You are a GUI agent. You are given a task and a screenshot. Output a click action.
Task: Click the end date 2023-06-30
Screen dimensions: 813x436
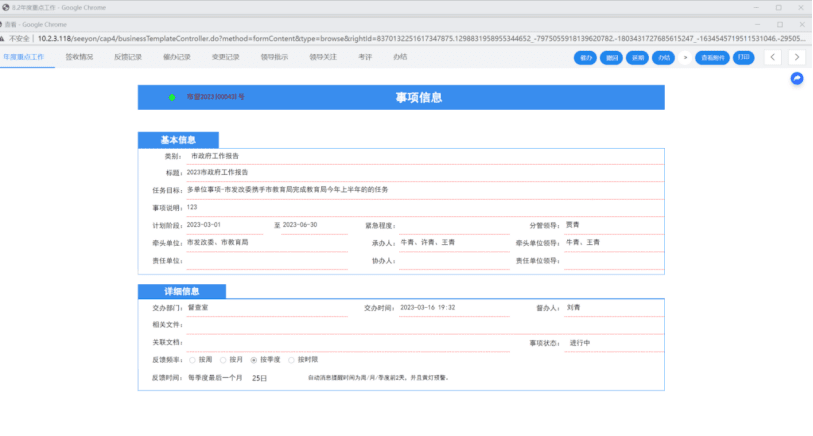click(300, 225)
